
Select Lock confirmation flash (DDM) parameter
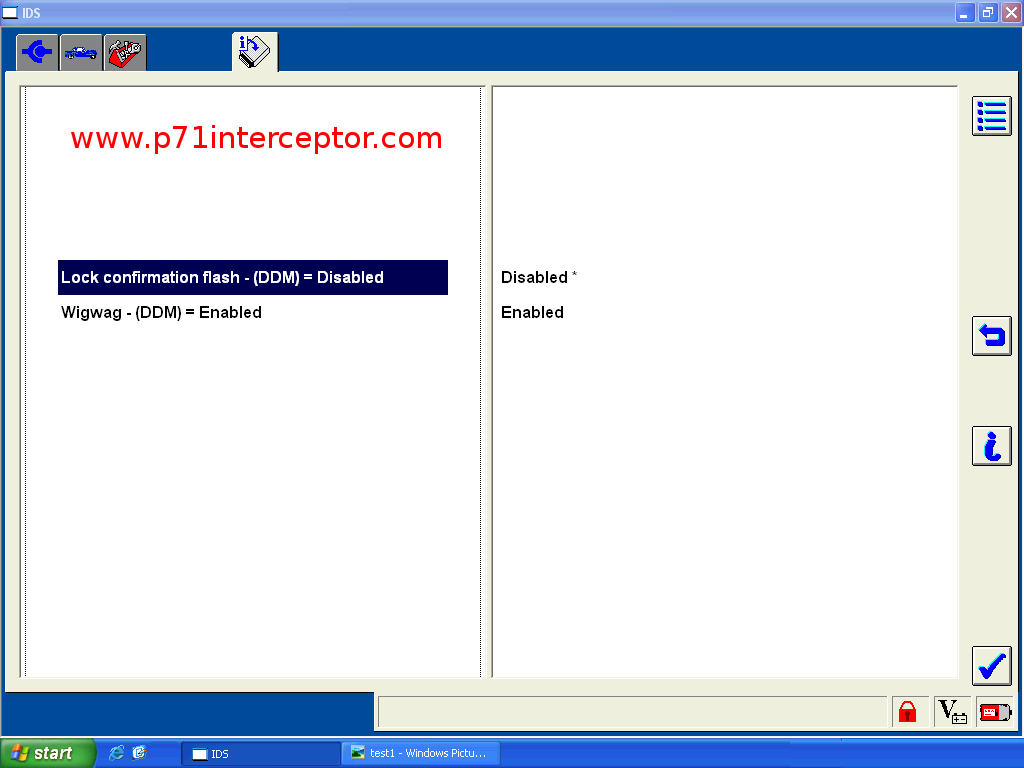pyautogui.click(x=252, y=278)
